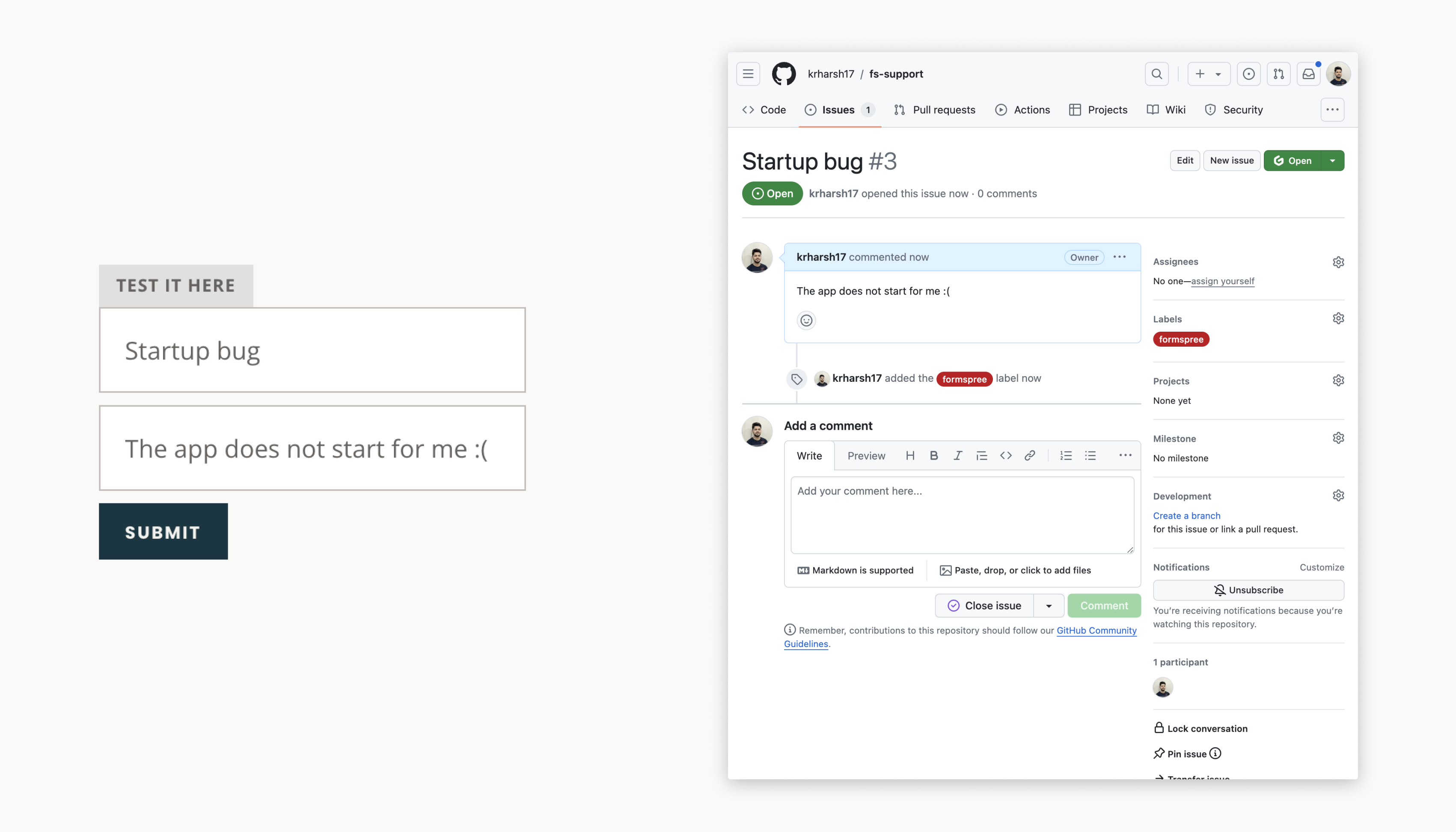Image resolution: width=1456 pixels, height=832 pixels.
Task: Open the create new plus dropdown
Action: [1208, 74]
